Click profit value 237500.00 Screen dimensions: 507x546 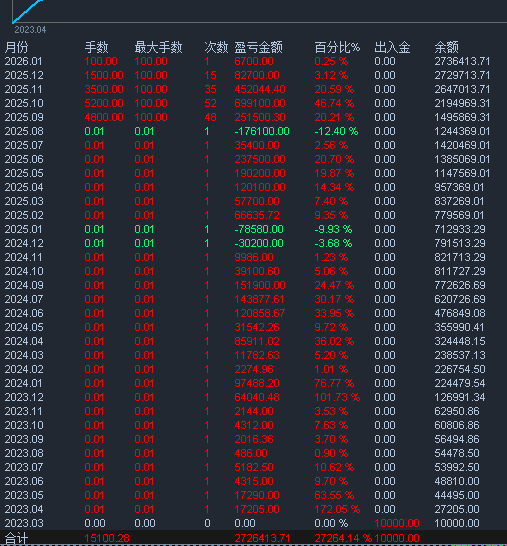click(x=260, y=159)
